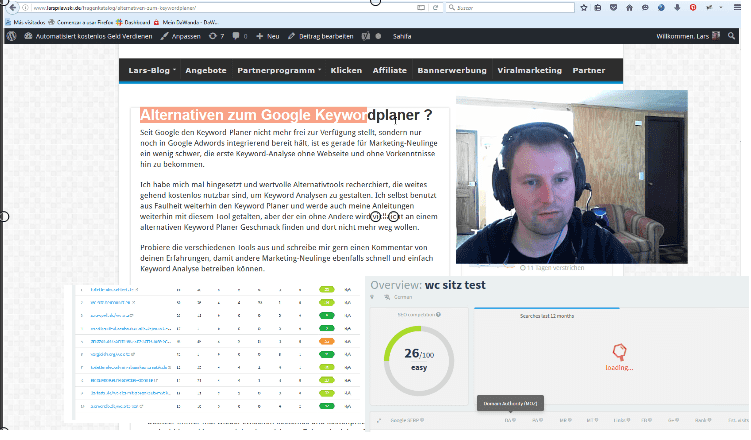Open the Willkommen, Lars account menu

688,36
